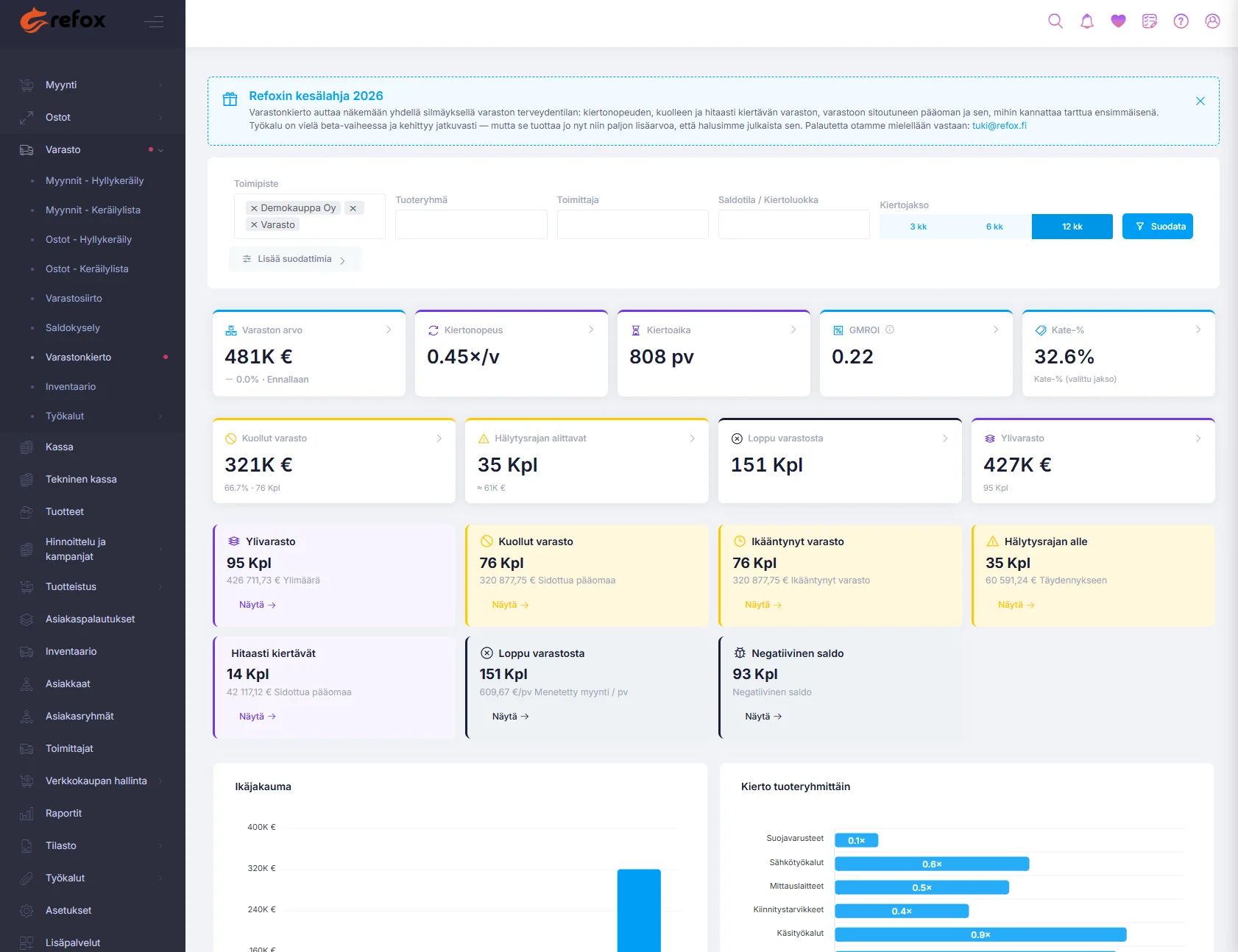Image resolution: width=1238 pixels, height=952 pixels.
Task: Select the 12 kk period option
Action: pyautogui.click(x=1072, y=227)
